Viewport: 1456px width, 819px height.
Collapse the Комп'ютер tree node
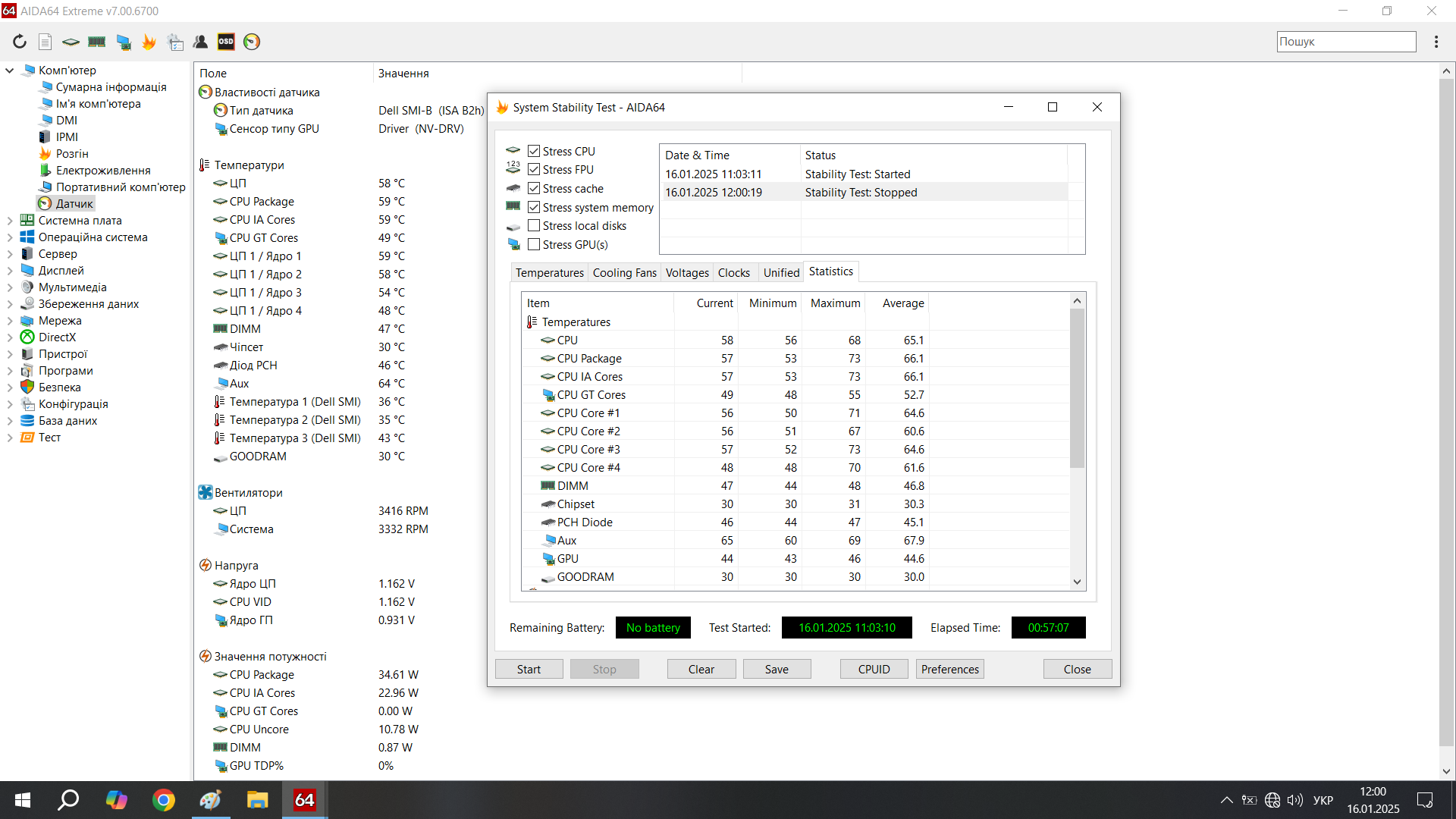click(10, 71)
